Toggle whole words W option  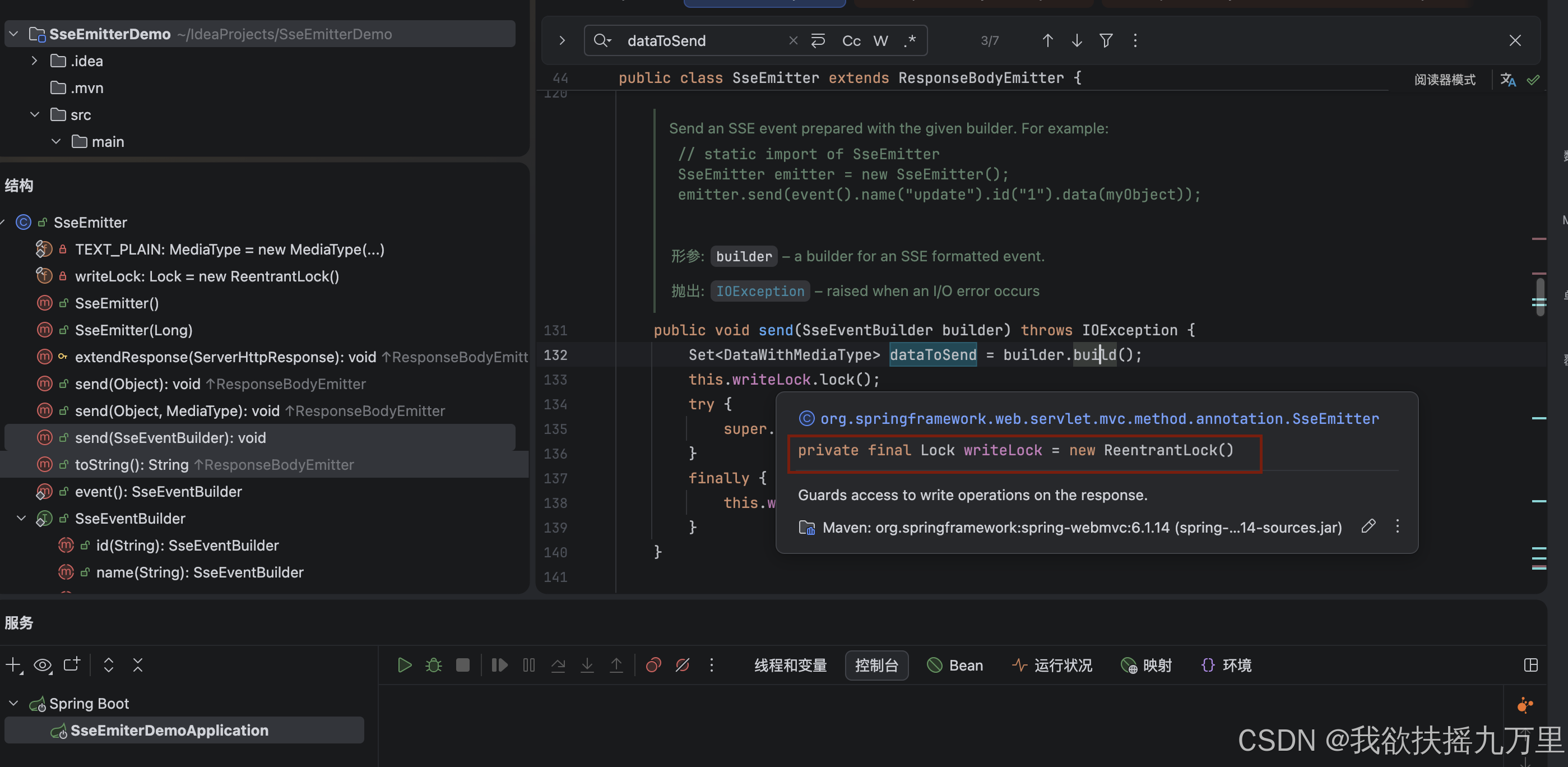[880, 40]
